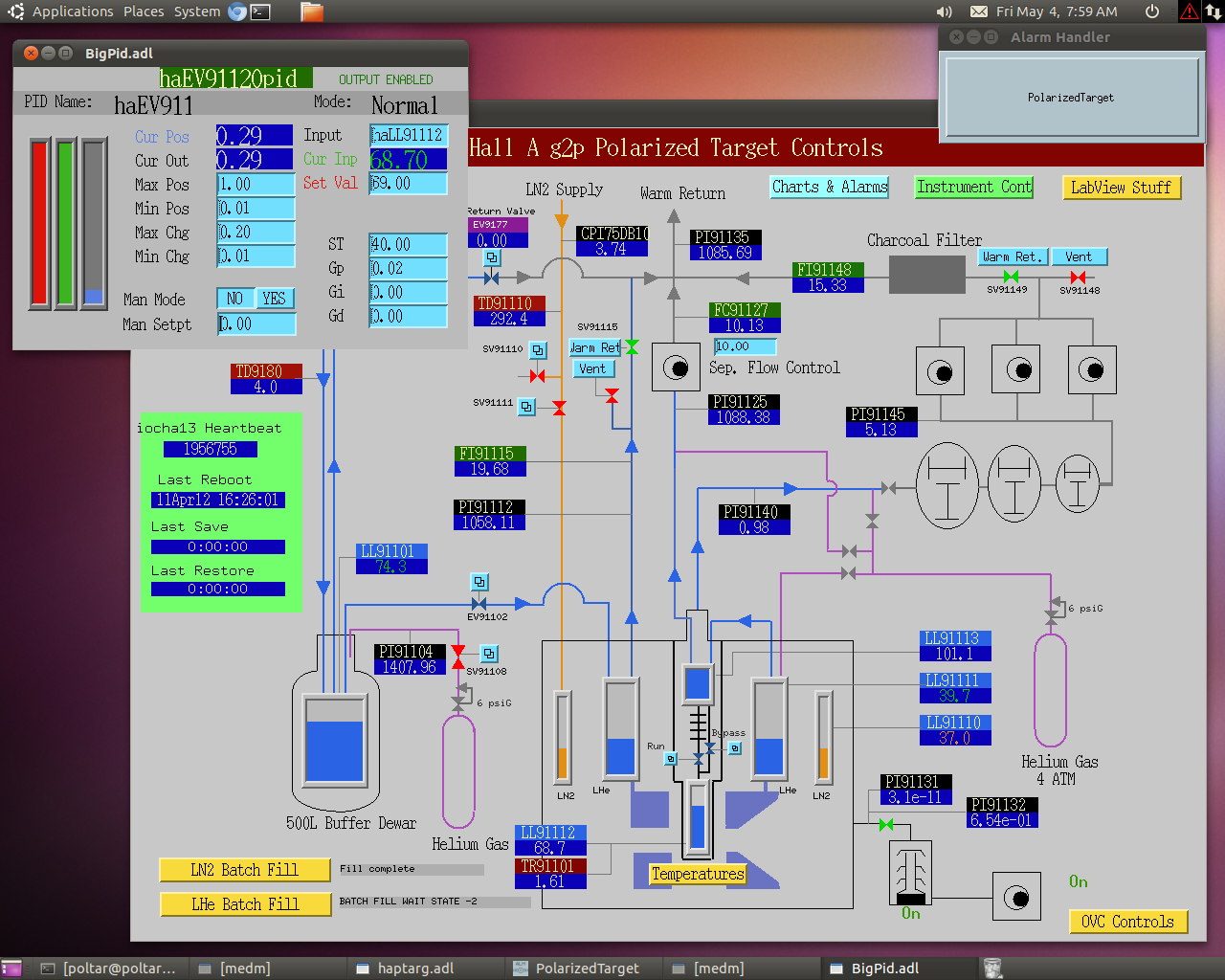This screenshot has height=980, width=1225.
Task: Open the Applications menu
Action: (x=73, y=11)
